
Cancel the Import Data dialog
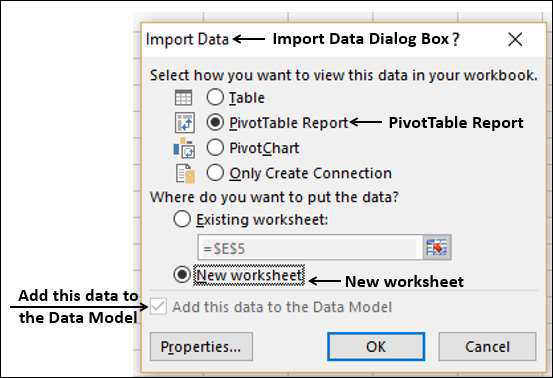[487, 347]
